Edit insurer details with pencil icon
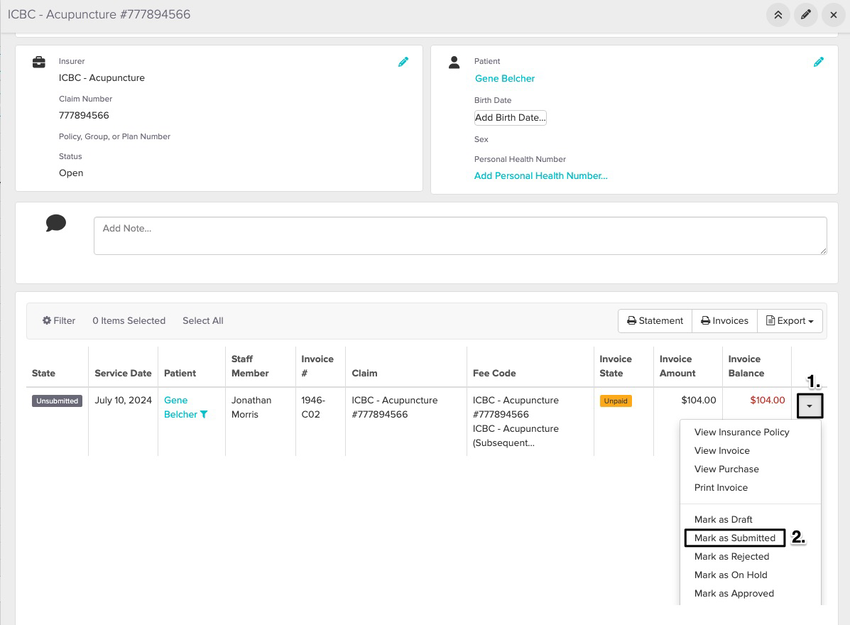The image size is (850, 625). (403, 62)
